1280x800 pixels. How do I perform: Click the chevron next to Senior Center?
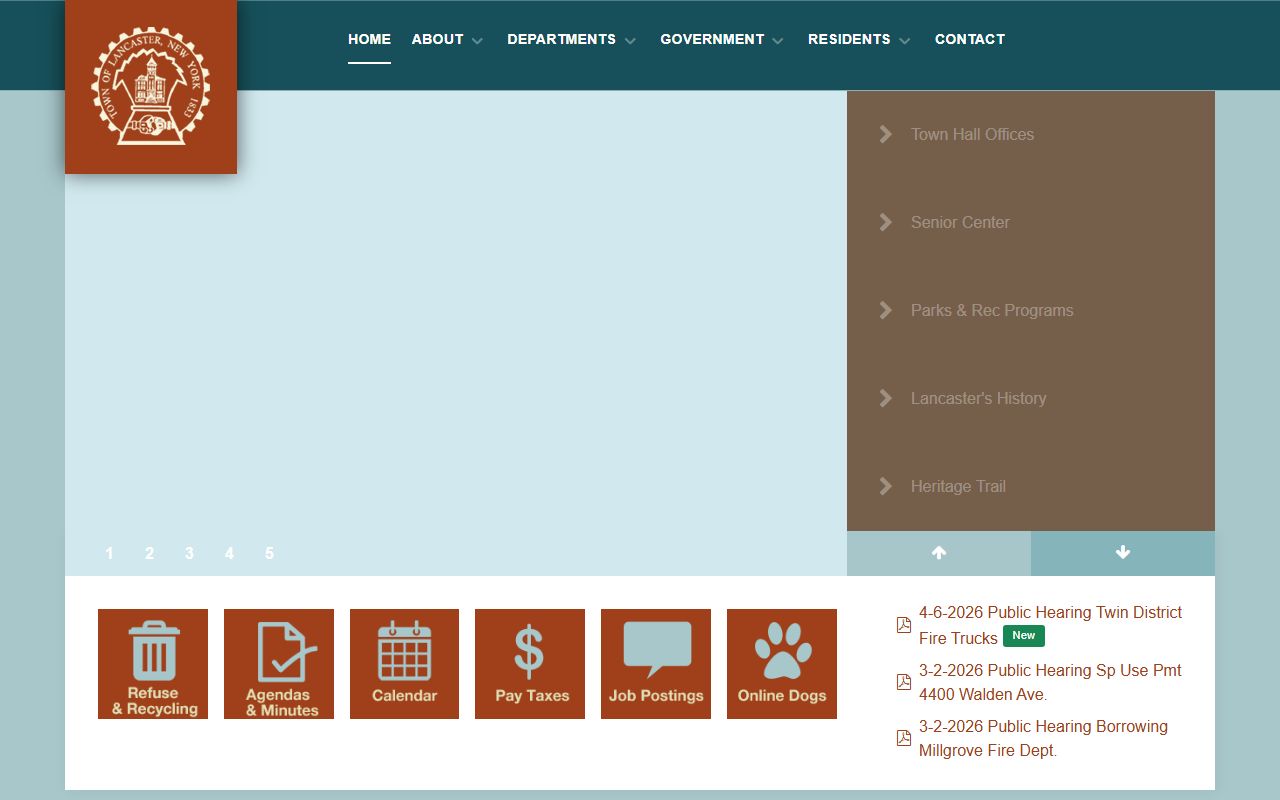pos(885,222)
